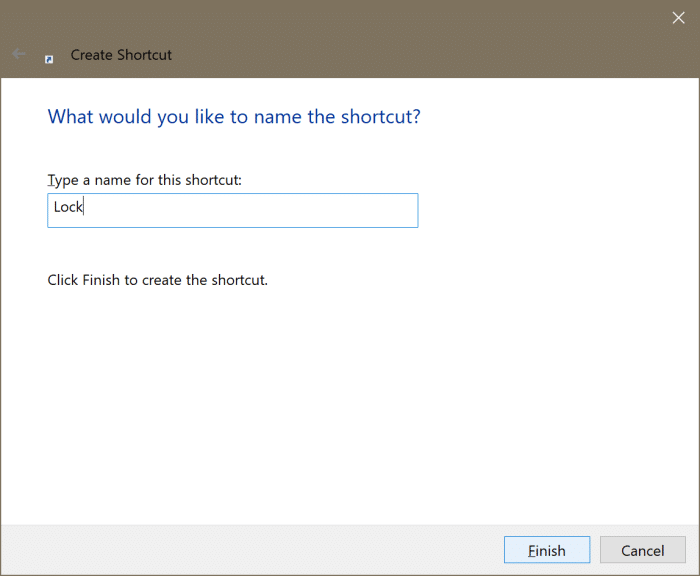Click the 'What would you like to name the shortcut?' heading
This screenshot has height=576, width=700.
coord(234,117)
